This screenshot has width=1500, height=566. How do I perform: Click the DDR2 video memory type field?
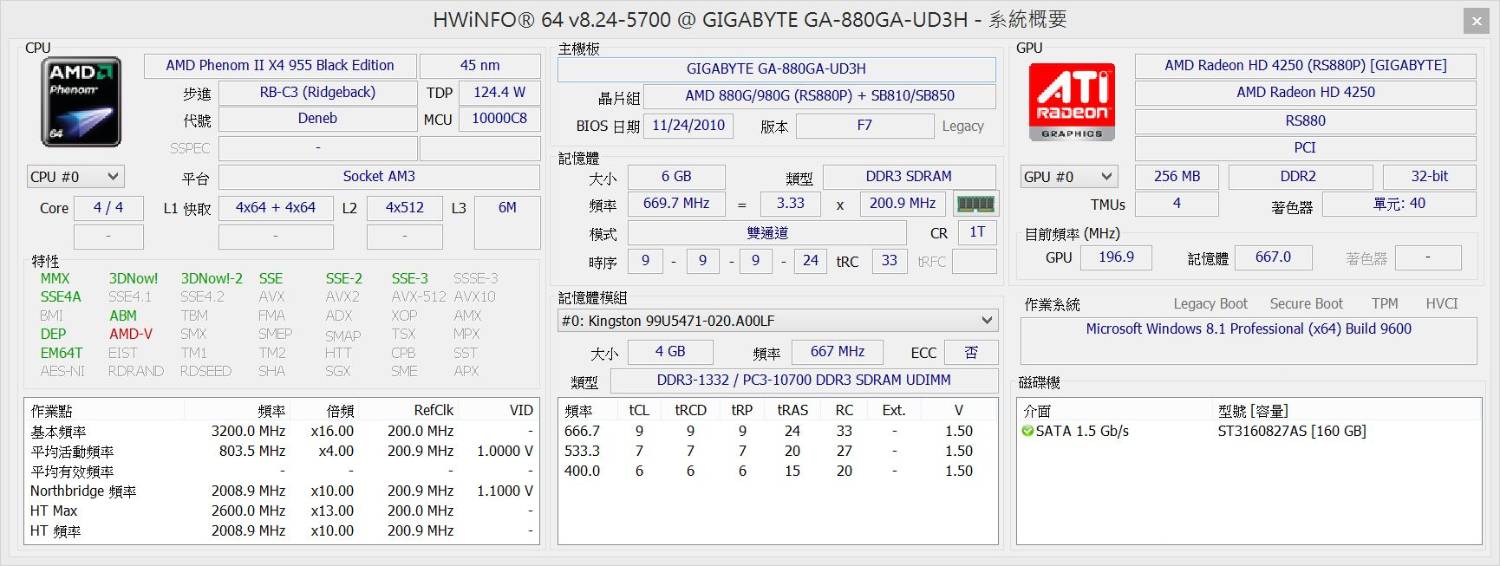click(1298, 177)
